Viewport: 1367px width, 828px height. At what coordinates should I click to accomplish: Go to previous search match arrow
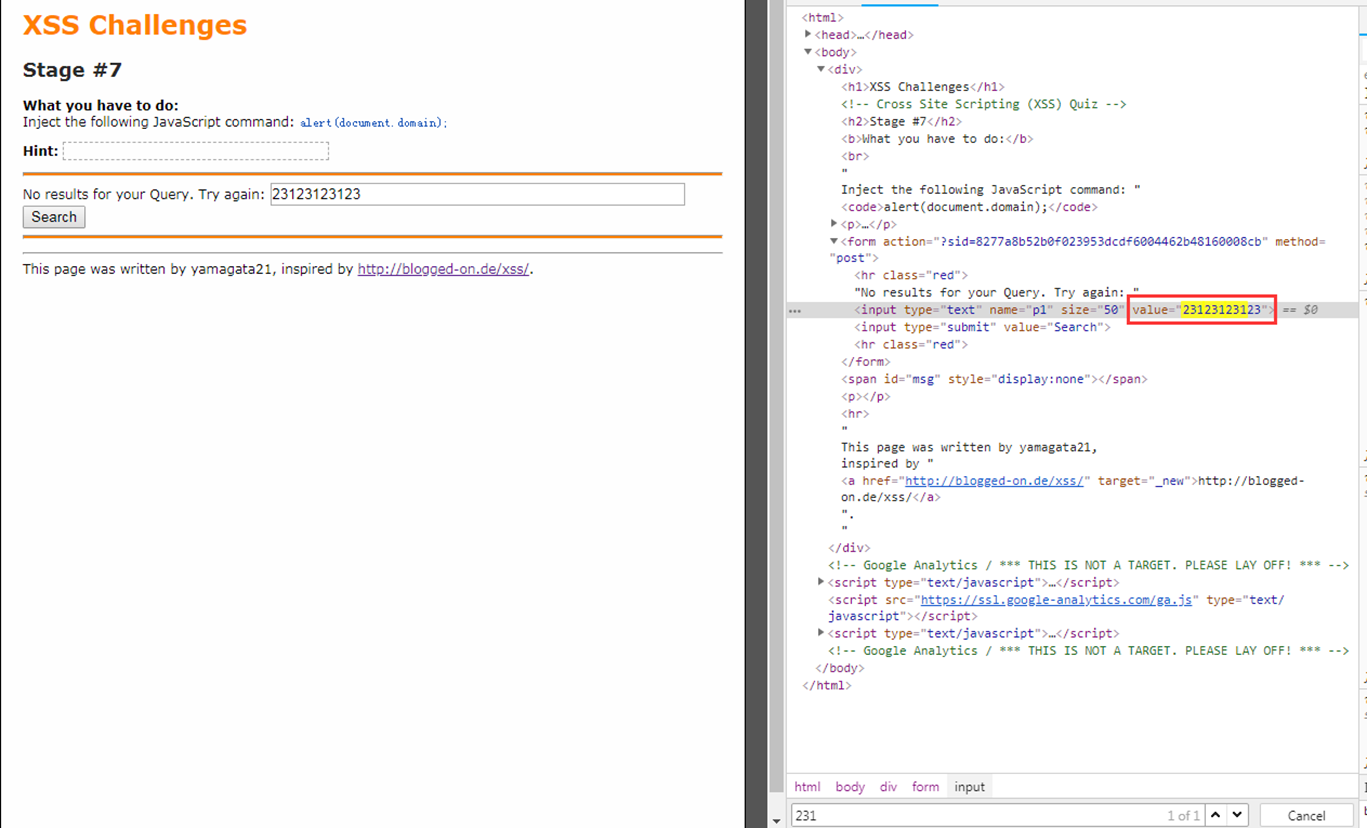1216,815
